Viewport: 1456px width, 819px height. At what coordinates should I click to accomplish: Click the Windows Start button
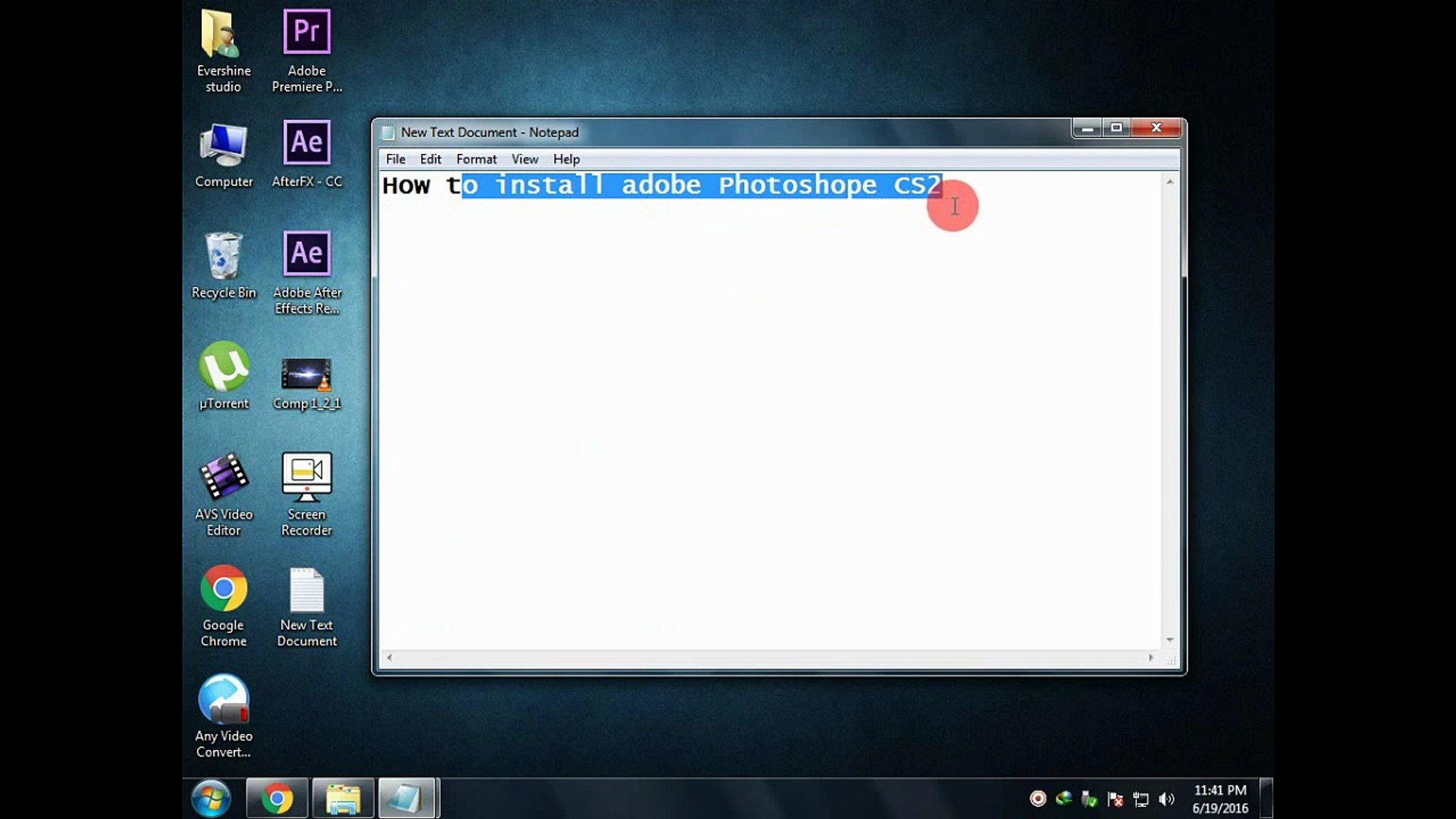pyautogui.click(x=210, y=798)
